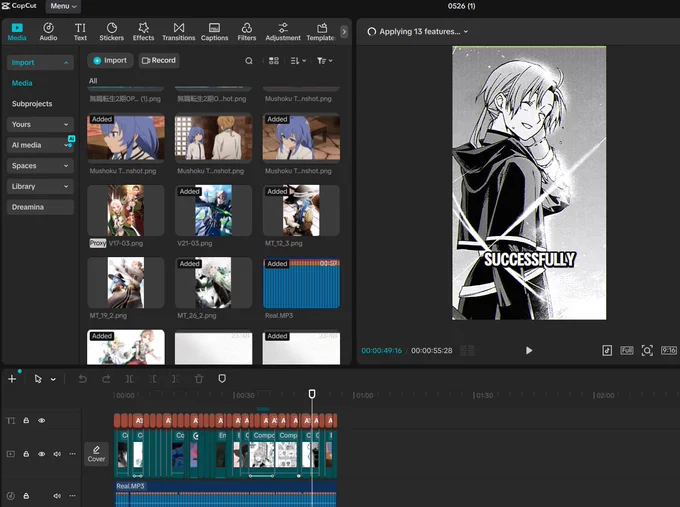Screen dimensions: 680x507
Task: Hide the main video track
Action: tap(42, 454)
